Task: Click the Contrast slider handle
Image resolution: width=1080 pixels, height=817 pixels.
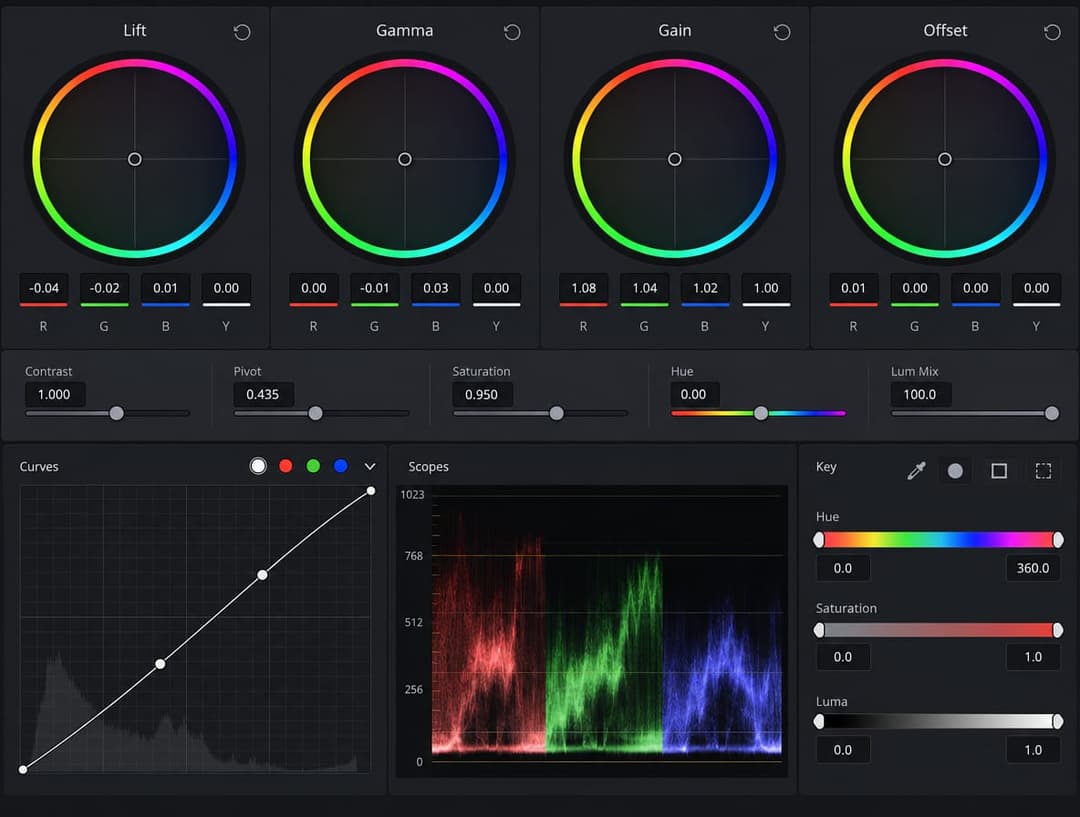Action: pos(116,413)
